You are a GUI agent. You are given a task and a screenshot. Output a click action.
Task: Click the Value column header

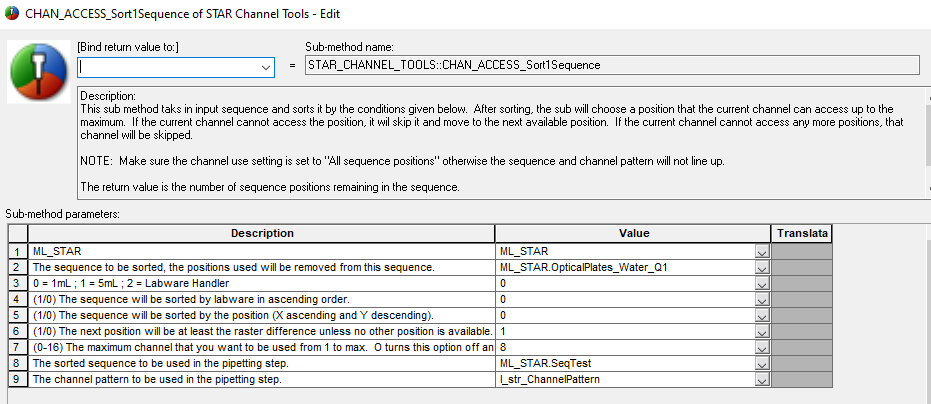pyautogui.click(x=633, y=234)
